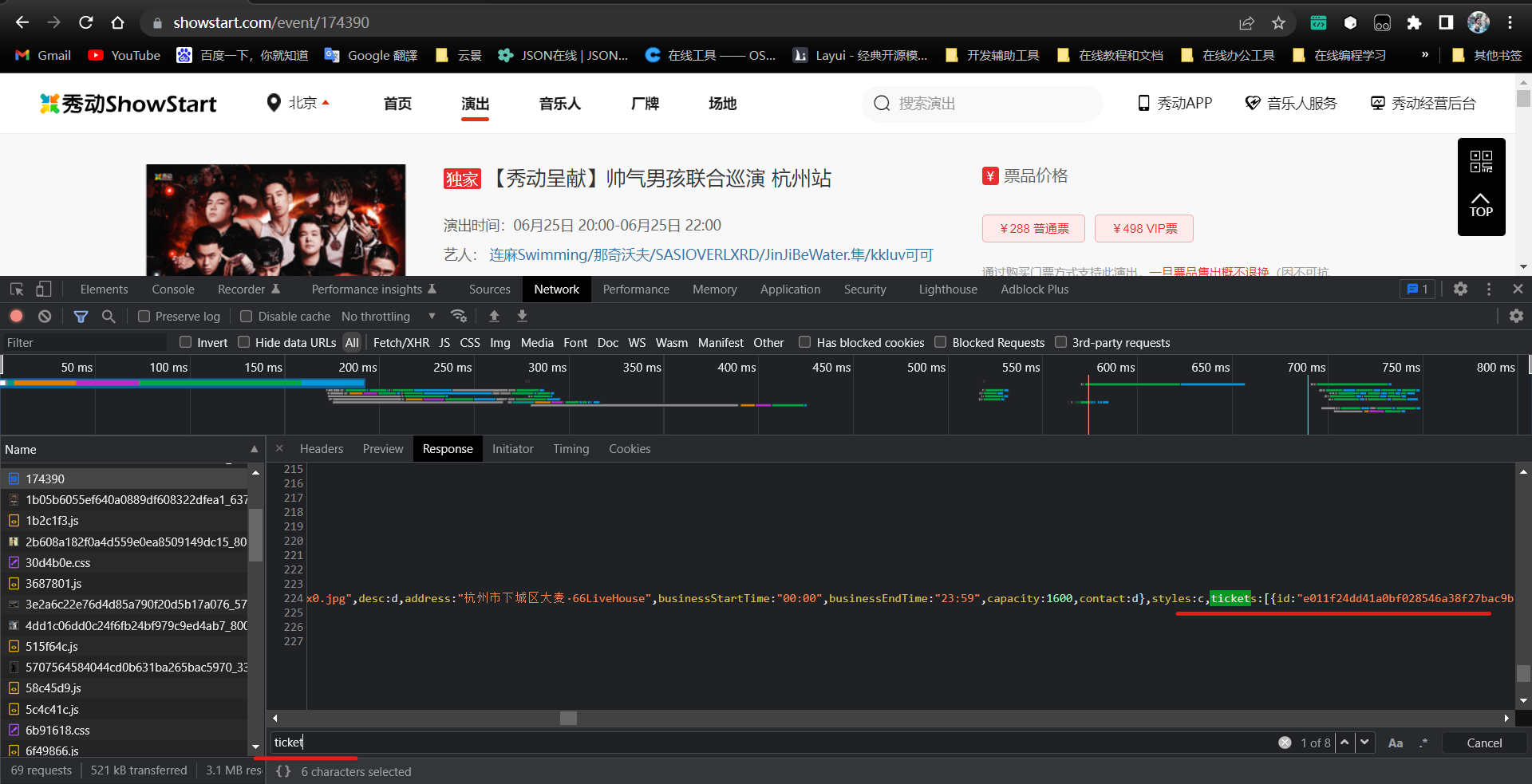Screen dimensions: 1532x784
Task: Check 3rd-party requests checkbox
Action: pyautogui.click(x=1060, y=342)
